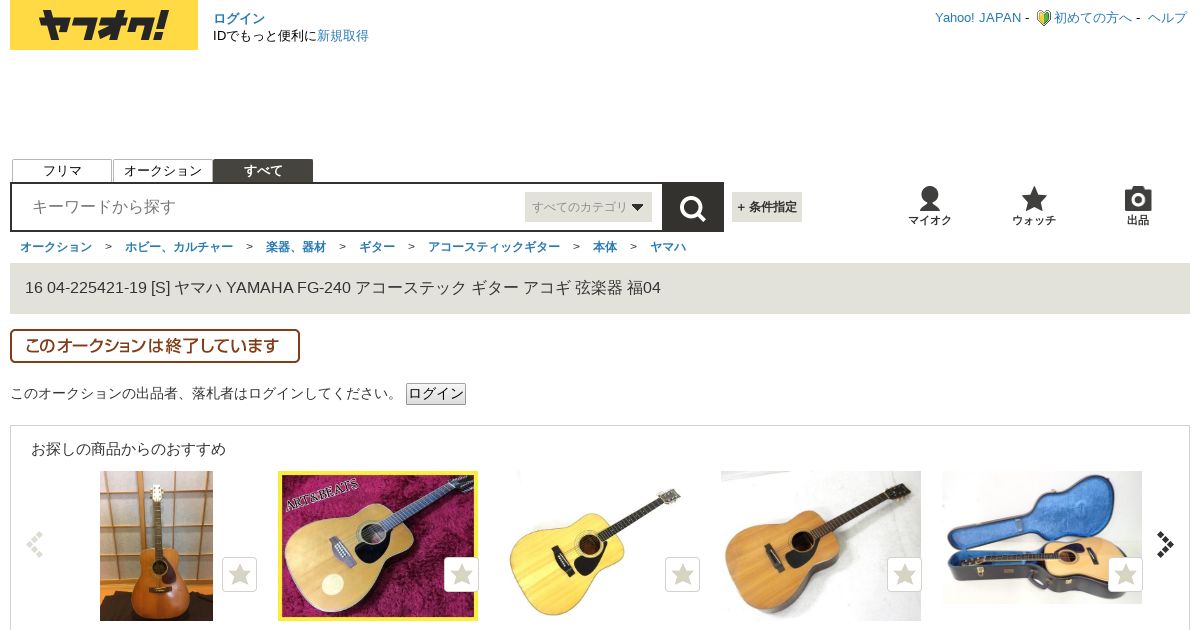Click the magnifying glass search button
This screenshot has width=1200, height=630.
pos(693,207)
